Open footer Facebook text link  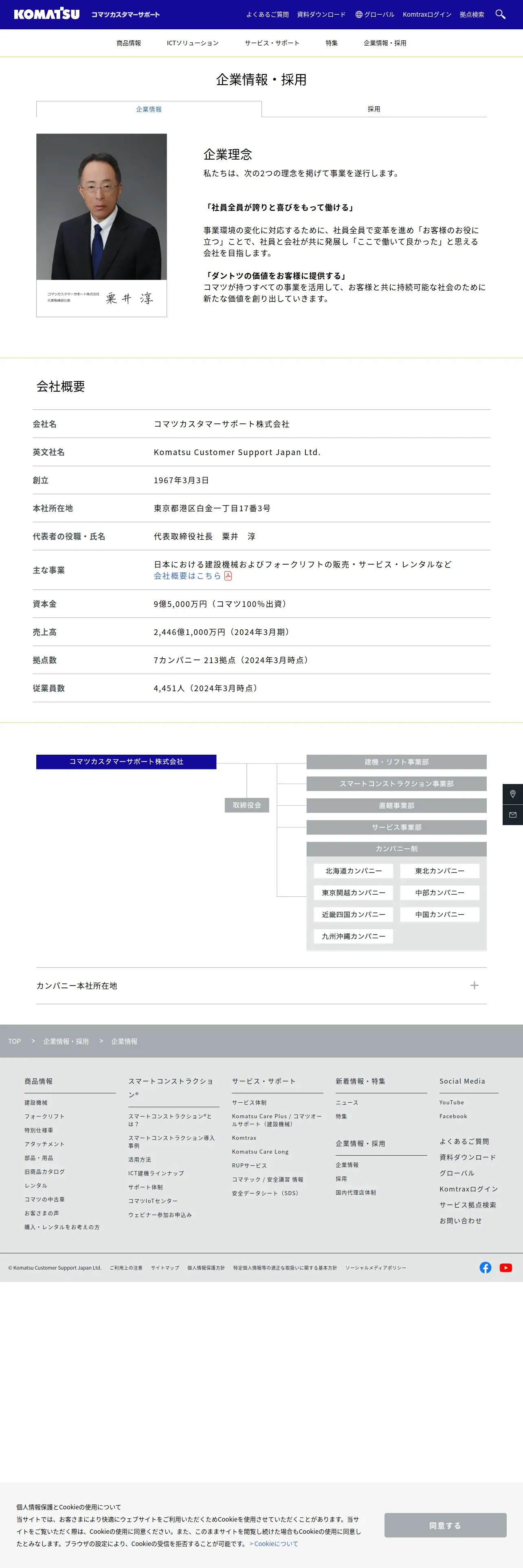pos(453,1116)
